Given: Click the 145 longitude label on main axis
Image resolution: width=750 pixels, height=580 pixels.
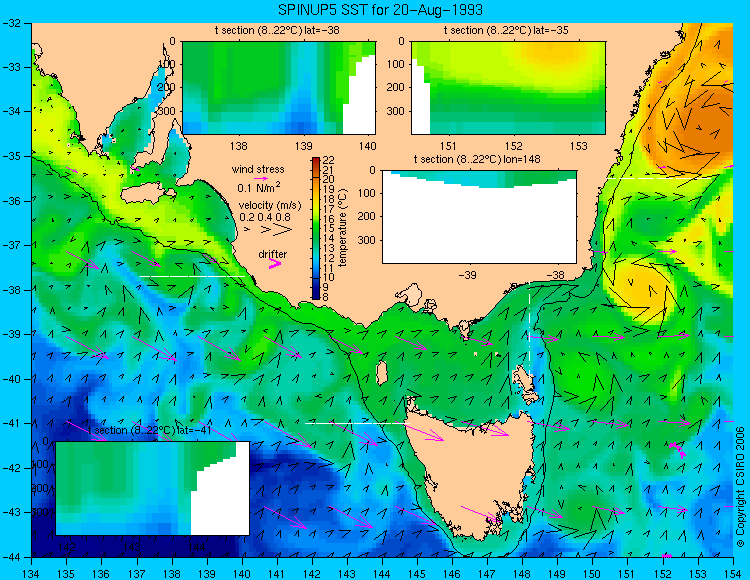Looking at the screenshot, I should coord(417,574).
